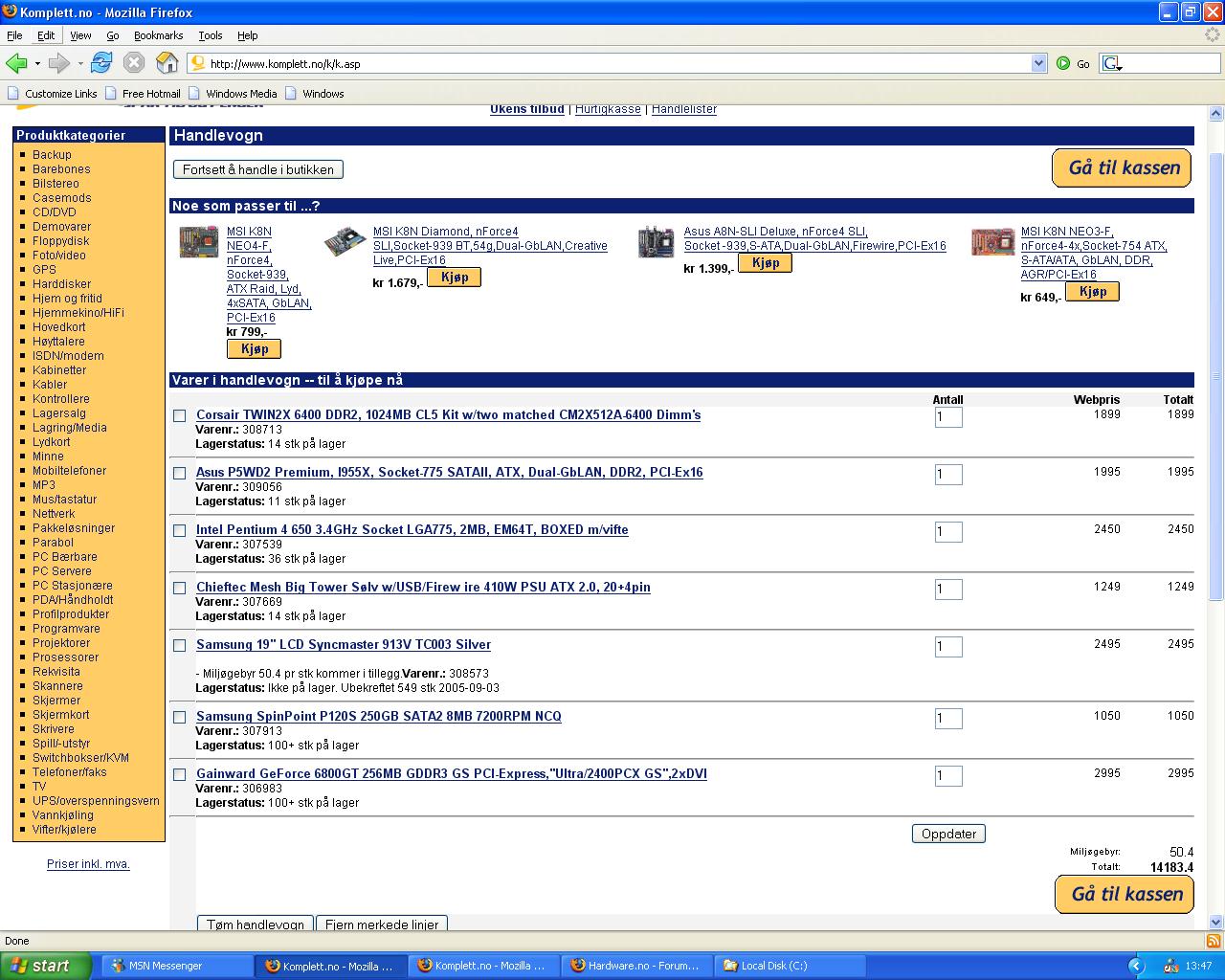The height and width of the screenshot is (980, 1225).
Task: Open the address bar URL history dropdown
Action: click(x=1039, y=63)
